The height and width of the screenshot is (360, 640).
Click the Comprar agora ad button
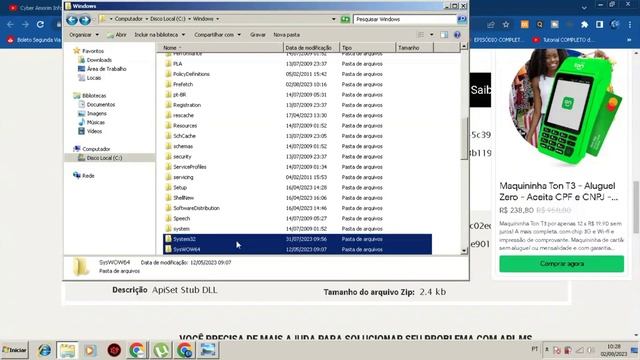tap(561, 264)
